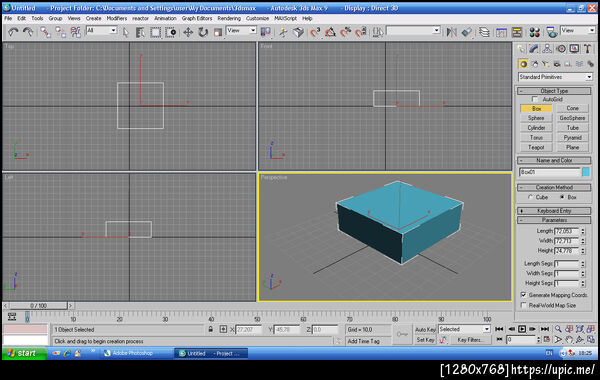Click the Cylinder primitive button
The height and width of the screenshot is (380, 600).
tap(536, 127)
